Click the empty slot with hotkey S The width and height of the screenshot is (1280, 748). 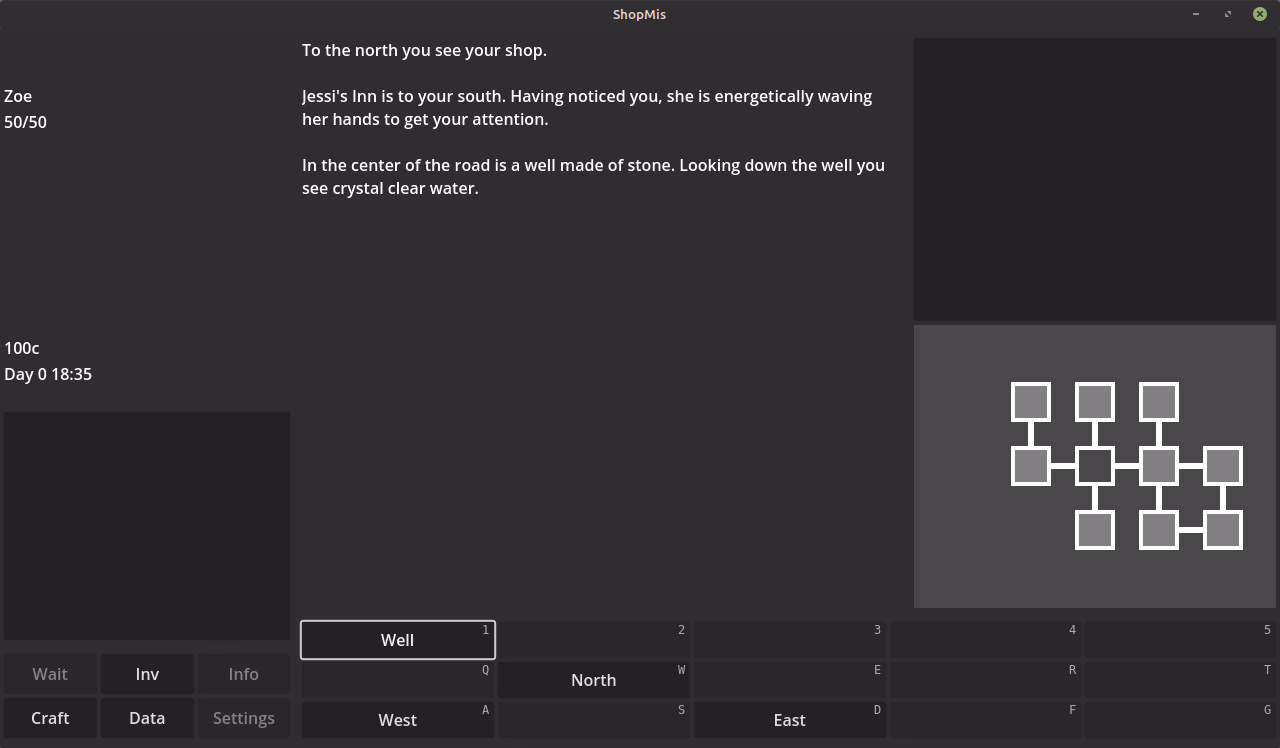(x=594, y=720)
